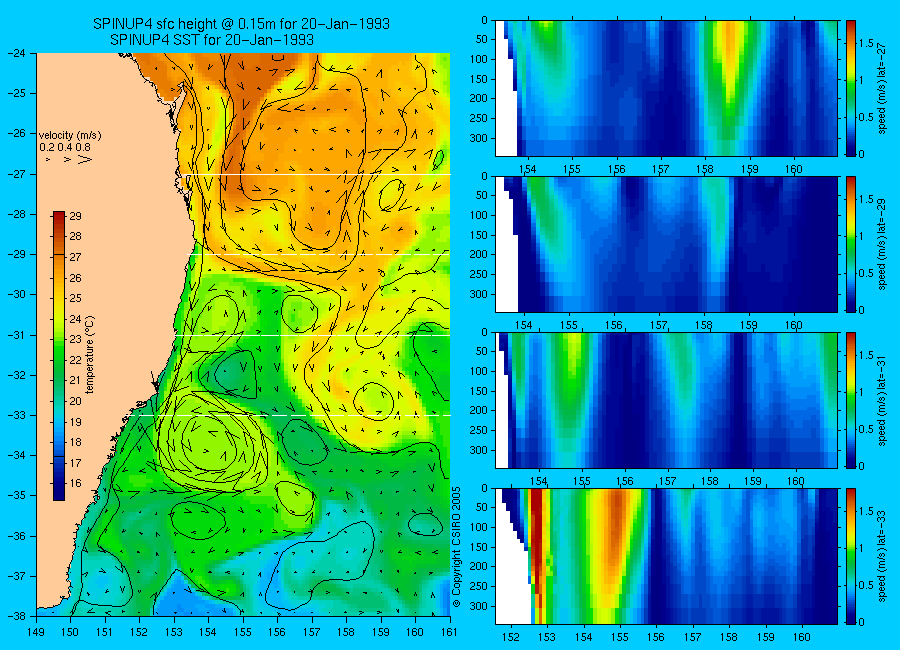
Task: Click the "SPINUP4 sfc height @ 0.15m" title line
Action: [x=241, y=24]
